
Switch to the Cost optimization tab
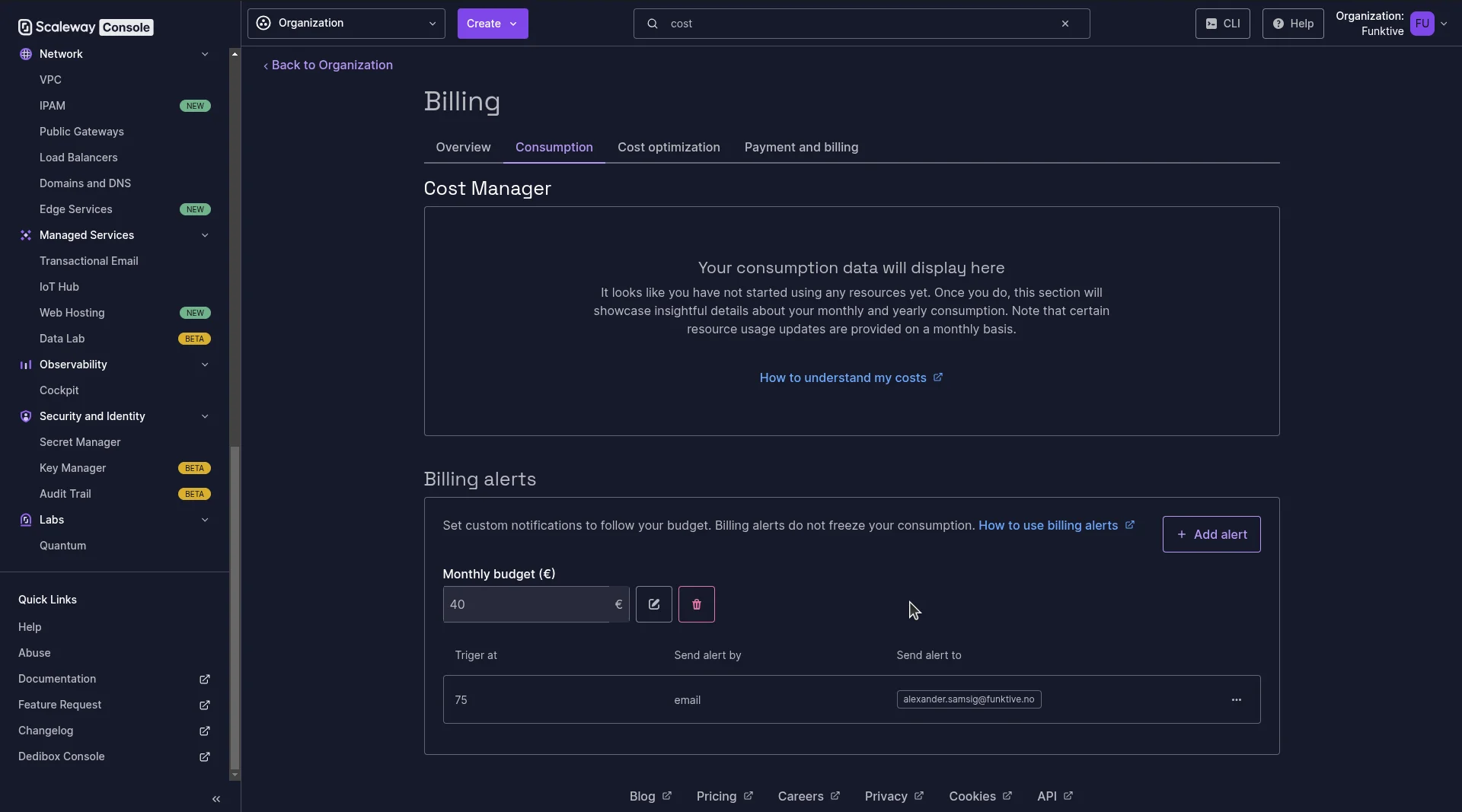coord(669,148)
